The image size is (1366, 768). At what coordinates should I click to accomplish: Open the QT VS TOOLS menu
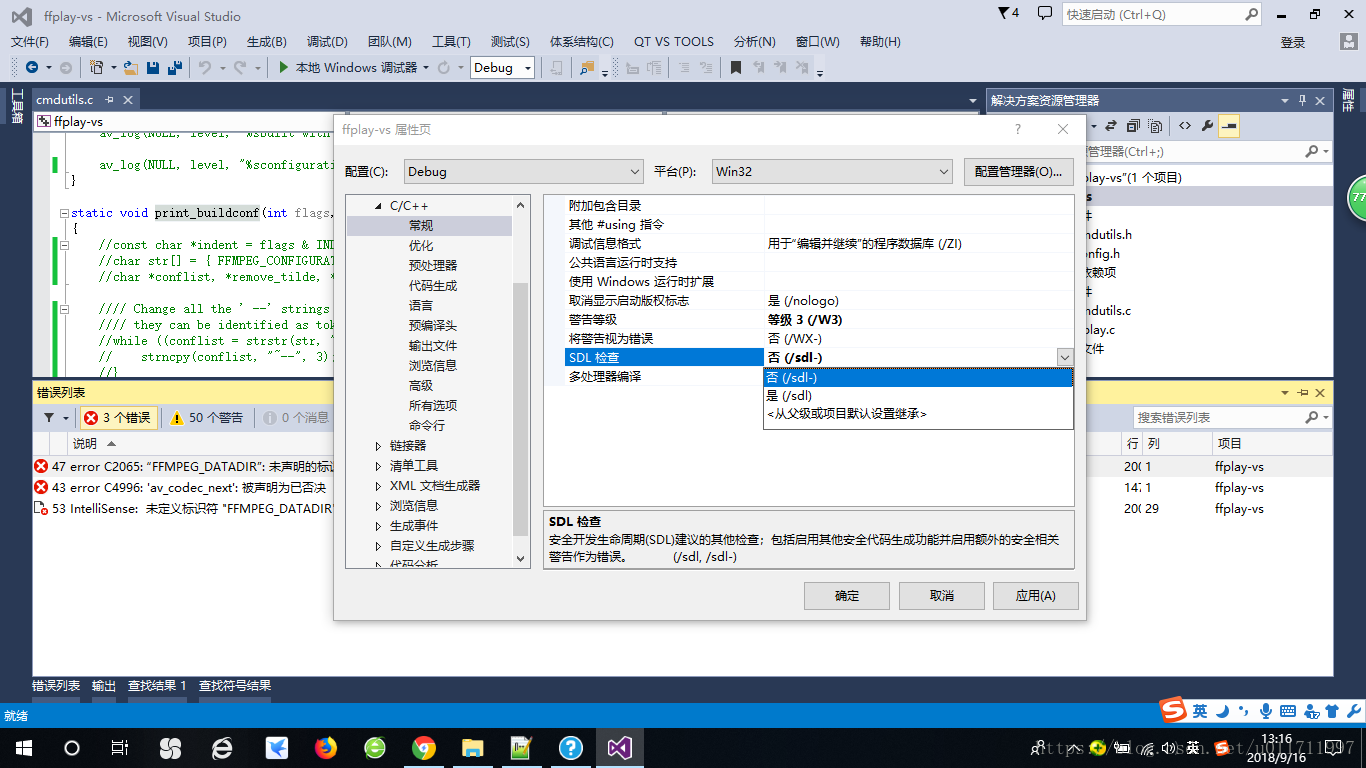click(674, 42)
